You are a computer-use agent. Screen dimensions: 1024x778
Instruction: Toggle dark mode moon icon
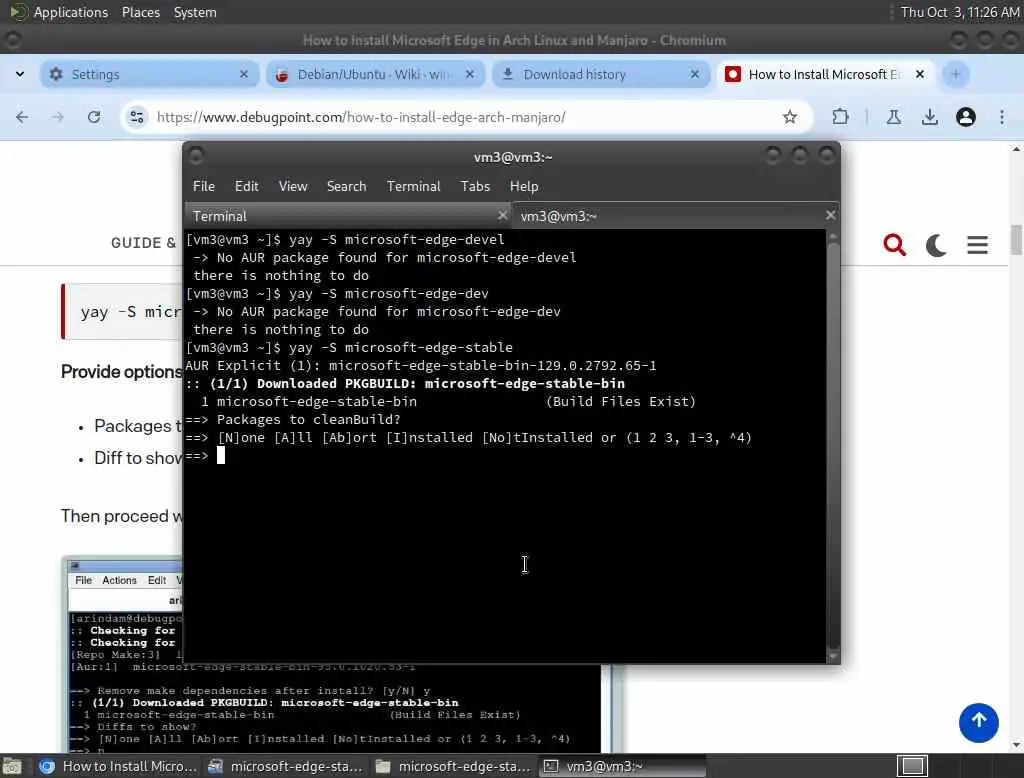click(936, 245)
